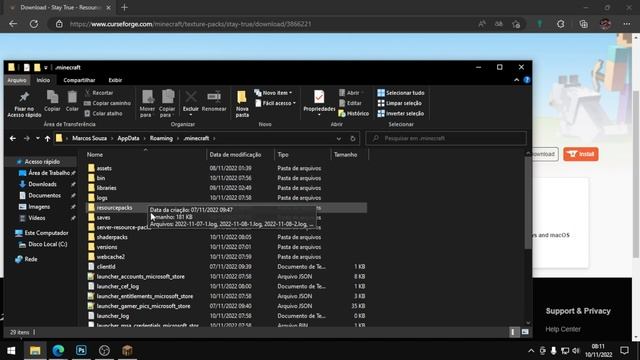
Task: Switch to the Início ribbon tab
Action: pos(43,80)
